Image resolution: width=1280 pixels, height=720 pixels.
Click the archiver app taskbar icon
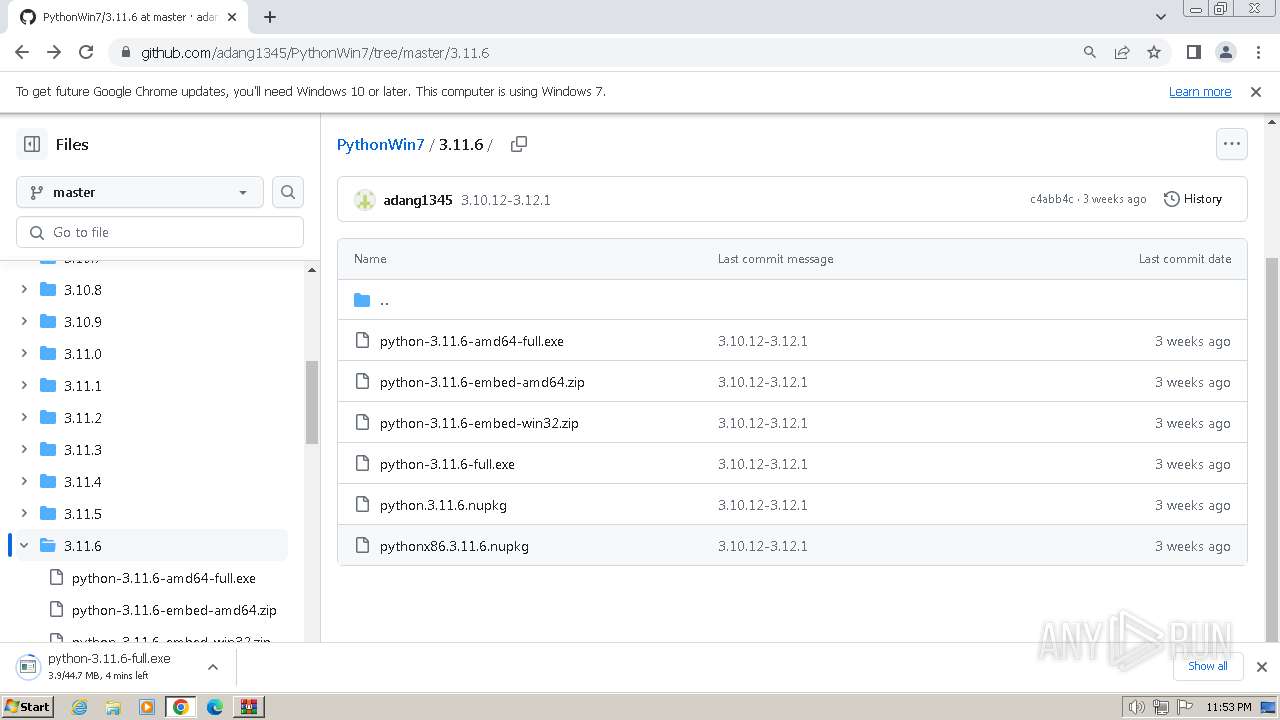(x=249, y=707)
